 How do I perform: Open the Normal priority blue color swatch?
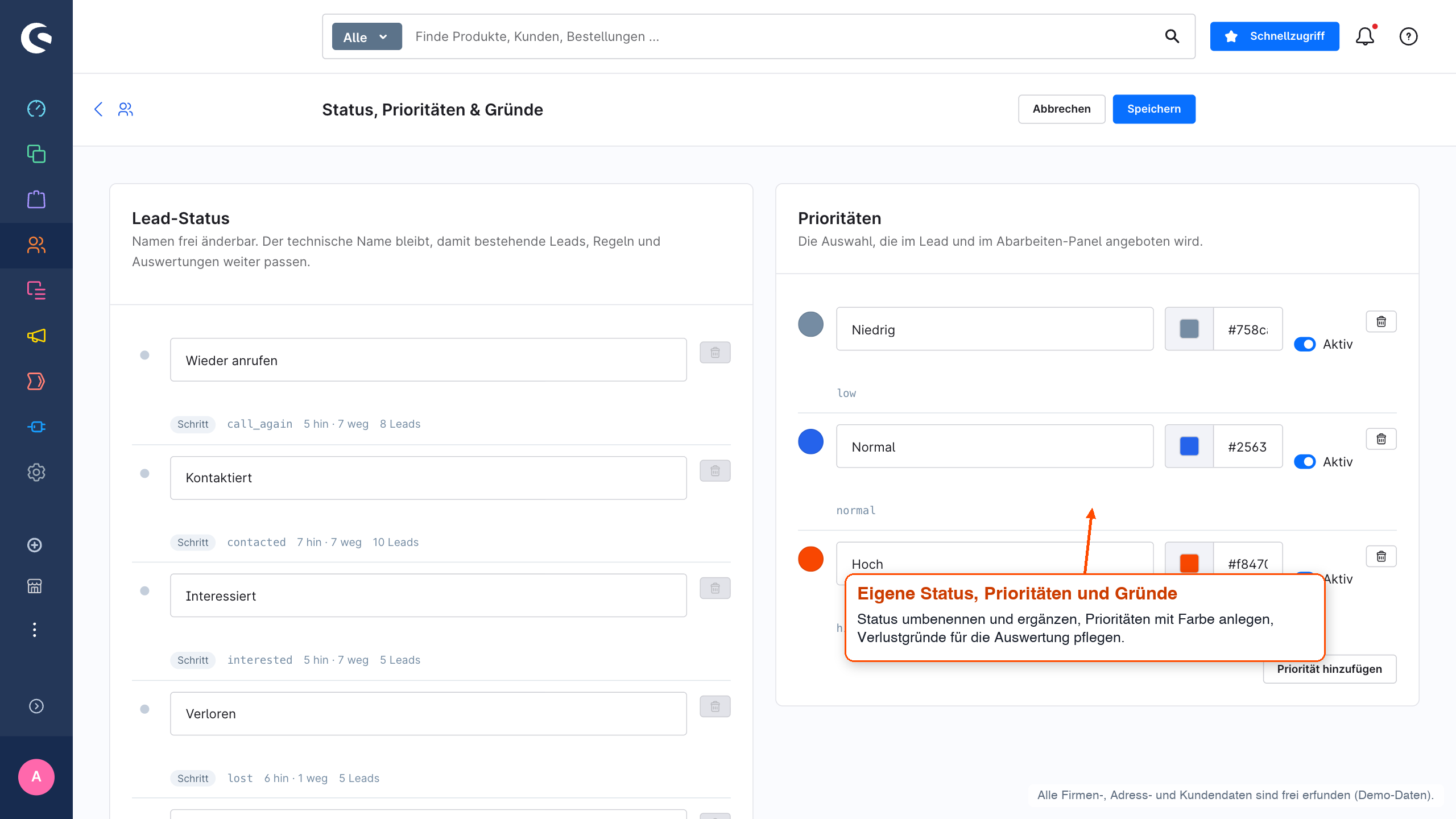[x=1189, y=446]
